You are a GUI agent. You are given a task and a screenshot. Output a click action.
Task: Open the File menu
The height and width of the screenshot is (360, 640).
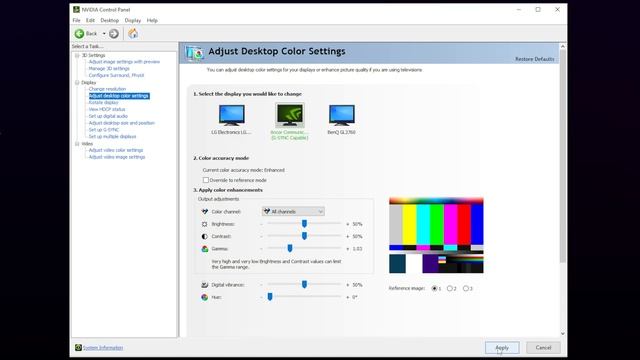[x=76, y=20]
